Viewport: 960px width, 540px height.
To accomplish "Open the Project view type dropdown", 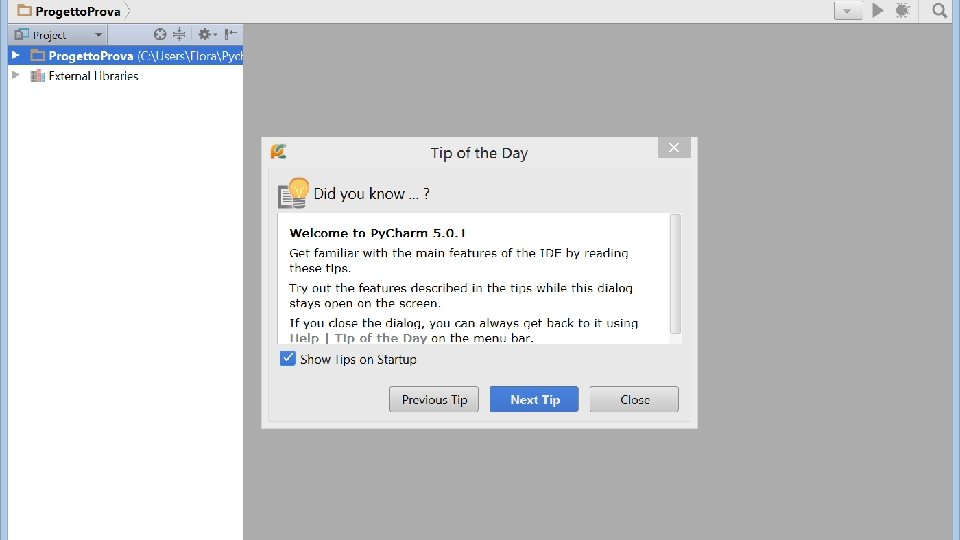I will pos(58,34).
